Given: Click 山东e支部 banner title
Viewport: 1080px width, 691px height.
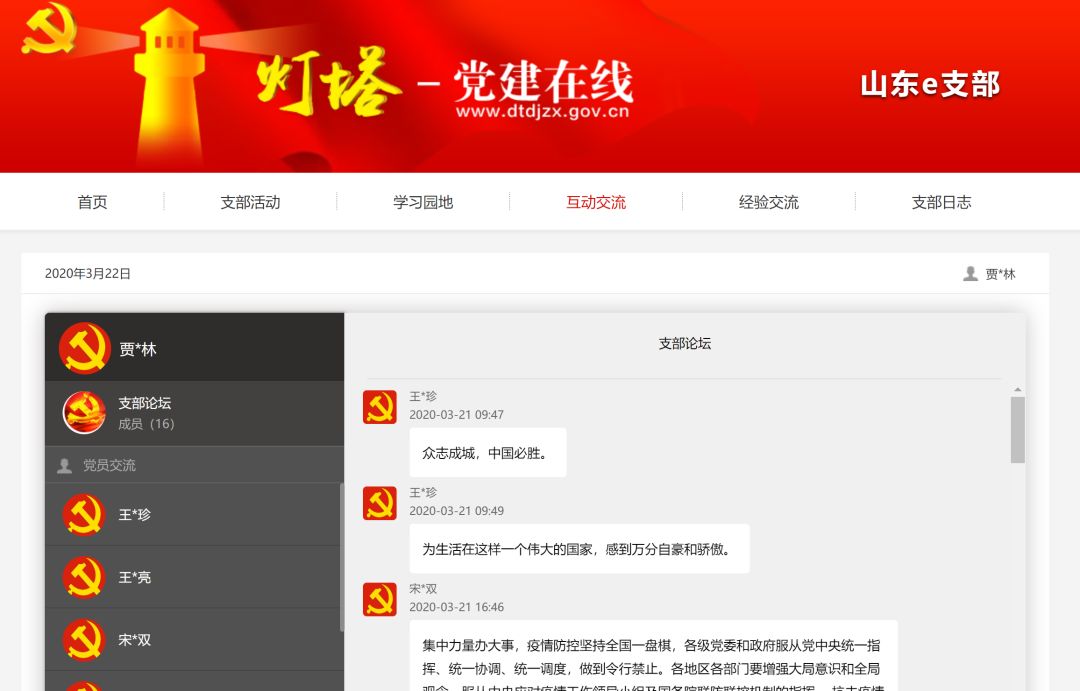Looking at the screenshot, I should tap(930, 84).
